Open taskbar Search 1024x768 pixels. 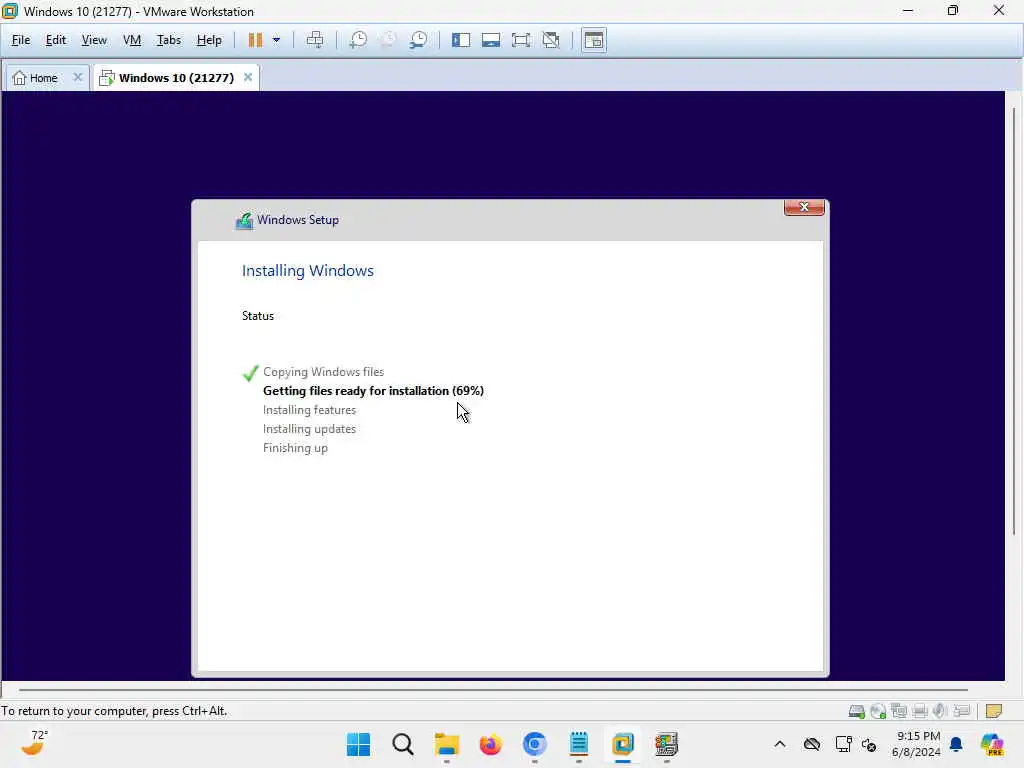click(x=402, y=744)
